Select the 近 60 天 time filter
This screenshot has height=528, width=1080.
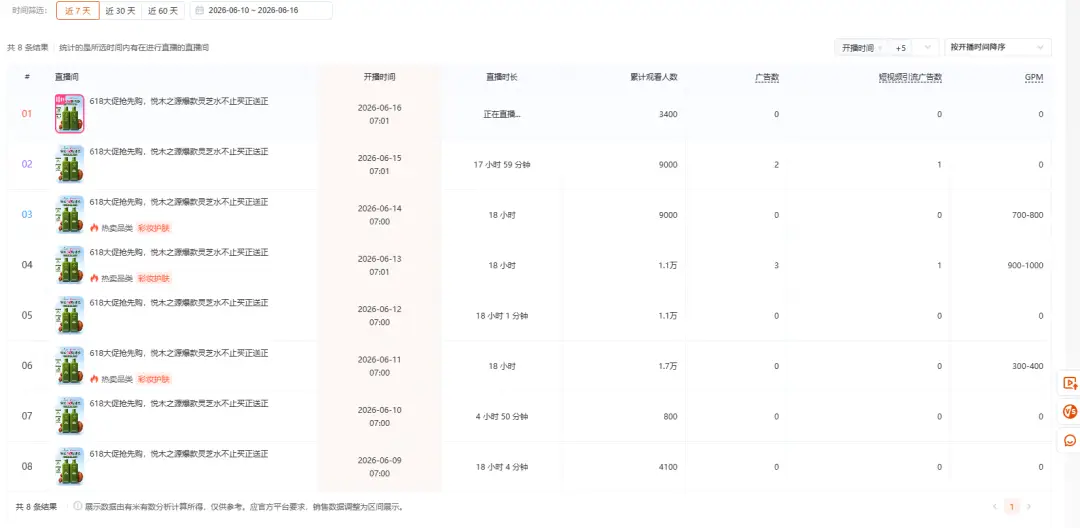[x=163, y=10]
